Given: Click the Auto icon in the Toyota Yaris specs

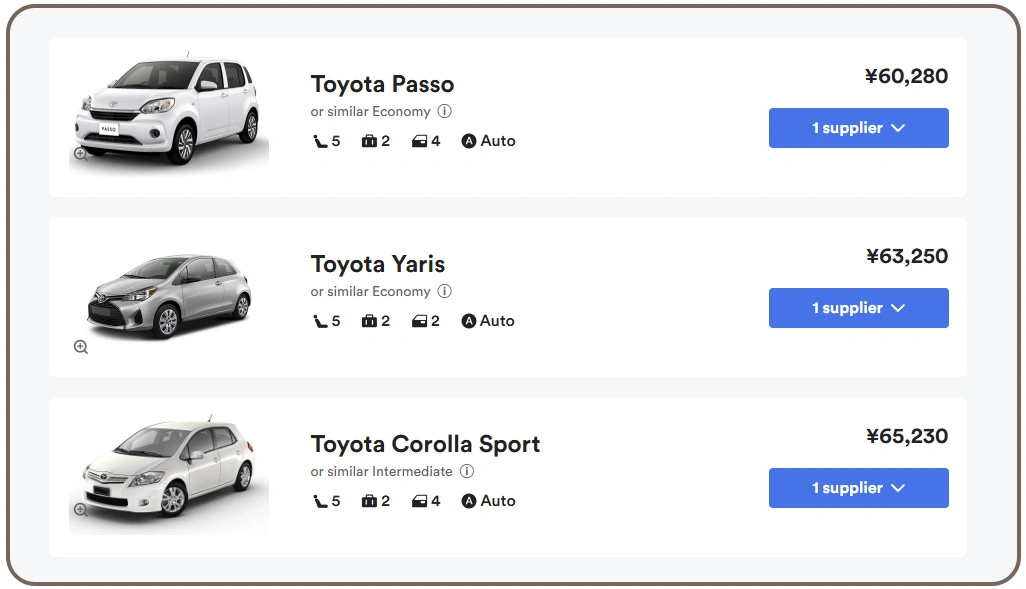Looking at the screenshot, I should pos(467,321).
